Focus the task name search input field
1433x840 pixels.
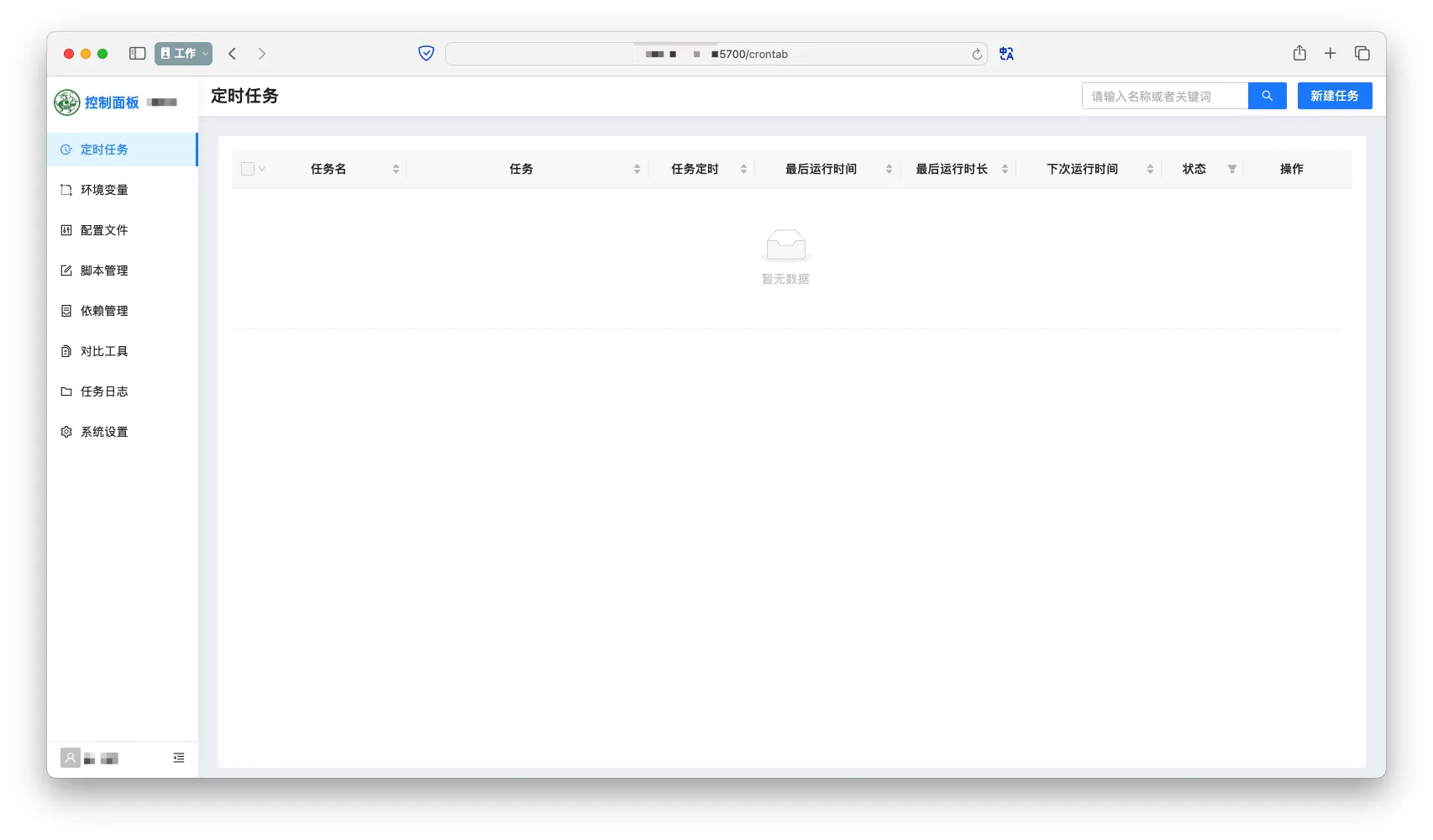(1164, 96)
